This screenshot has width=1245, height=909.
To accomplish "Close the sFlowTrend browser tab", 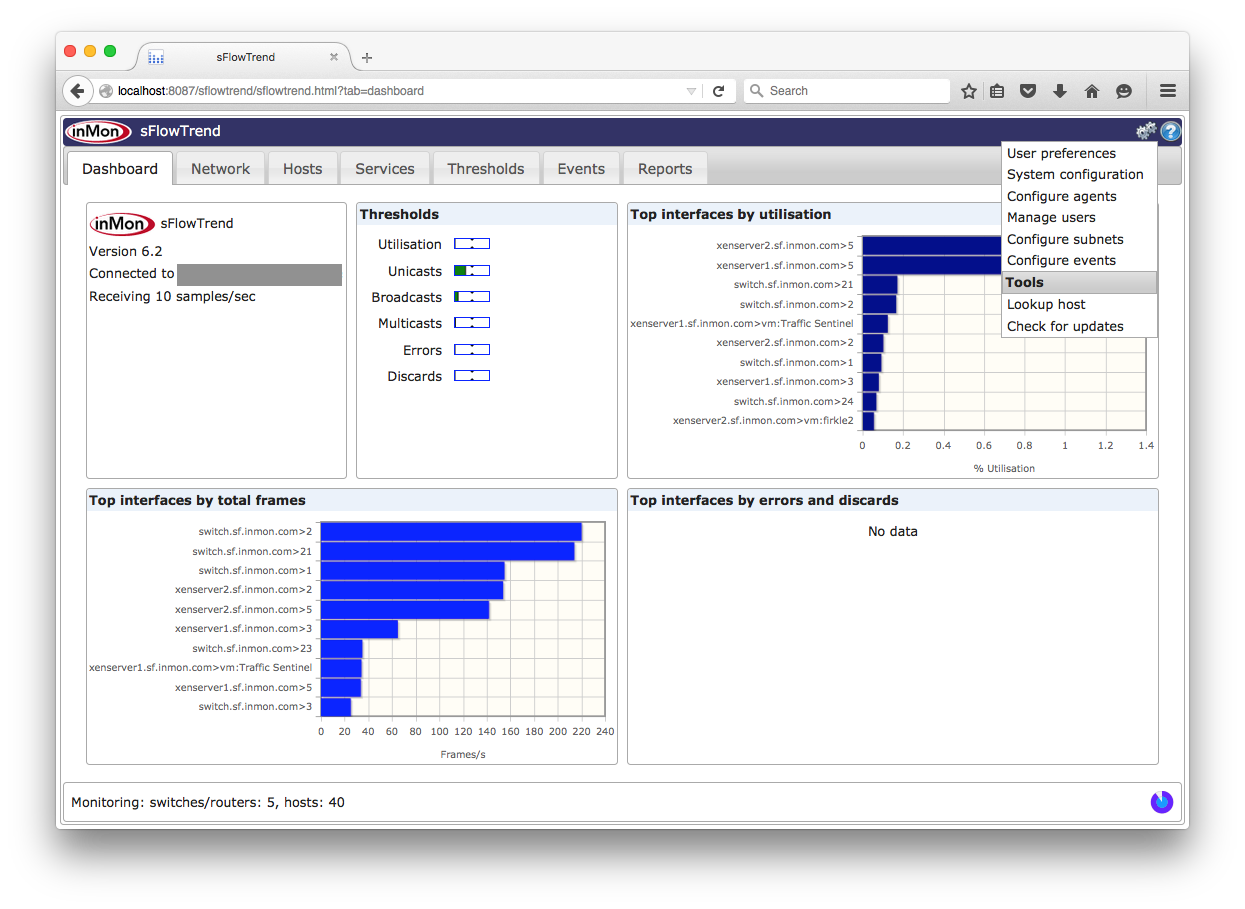I will [334, 57].
